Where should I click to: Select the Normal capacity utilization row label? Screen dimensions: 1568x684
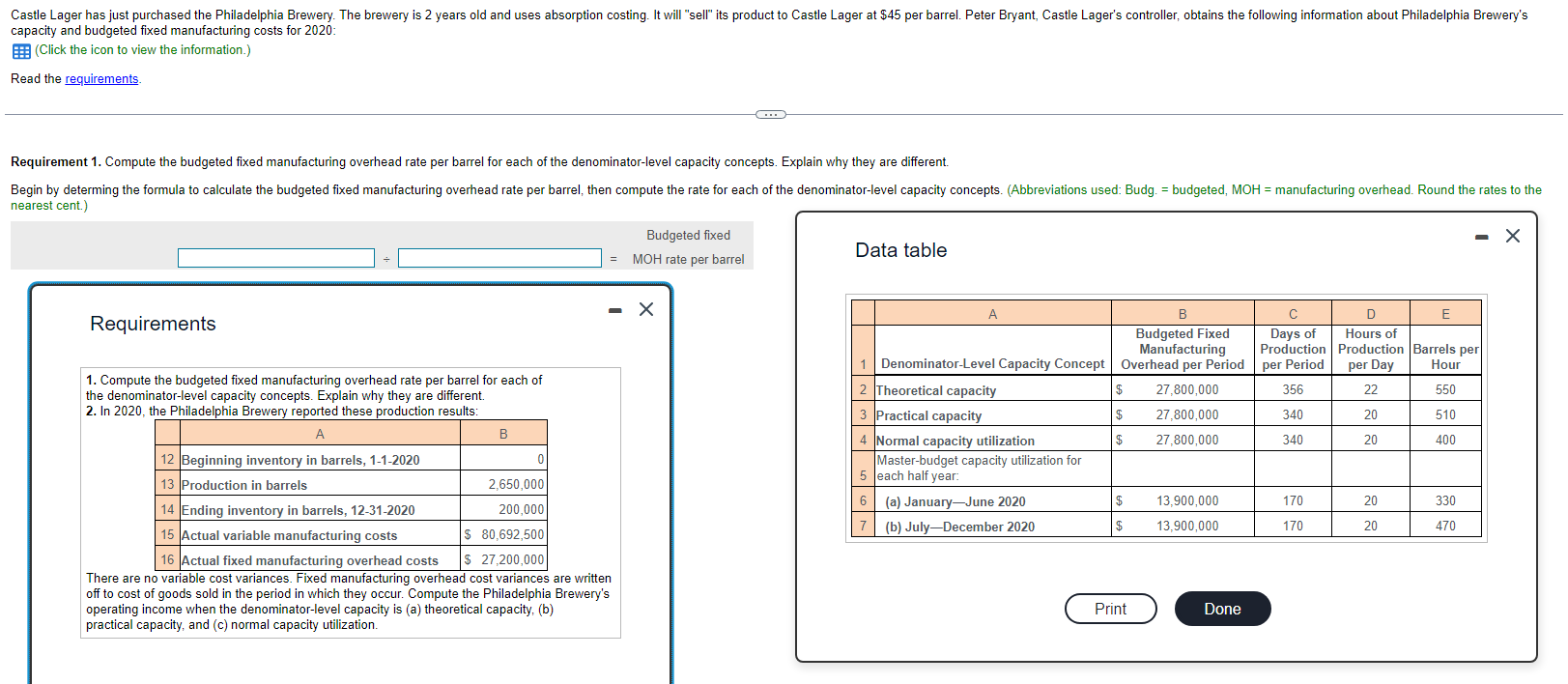[955, 441]
